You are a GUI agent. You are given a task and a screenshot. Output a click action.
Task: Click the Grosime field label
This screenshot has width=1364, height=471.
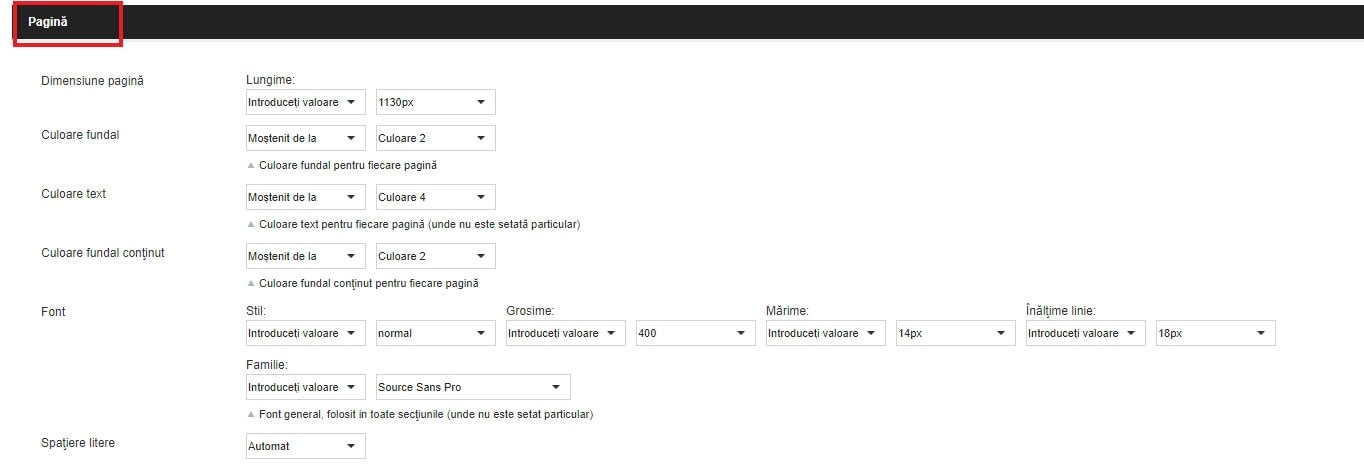point(530,311)
